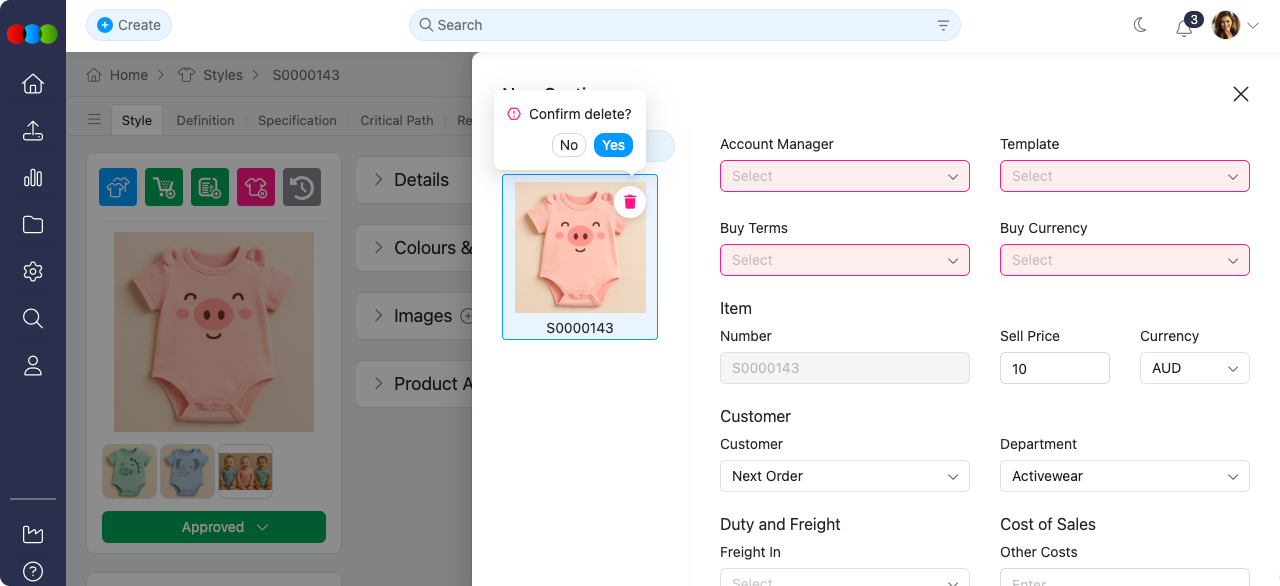The height and width of the screenshot is (586, 1280).
Task: Delete the S0000143 image using the trash icon
Action: pos(629,201)
